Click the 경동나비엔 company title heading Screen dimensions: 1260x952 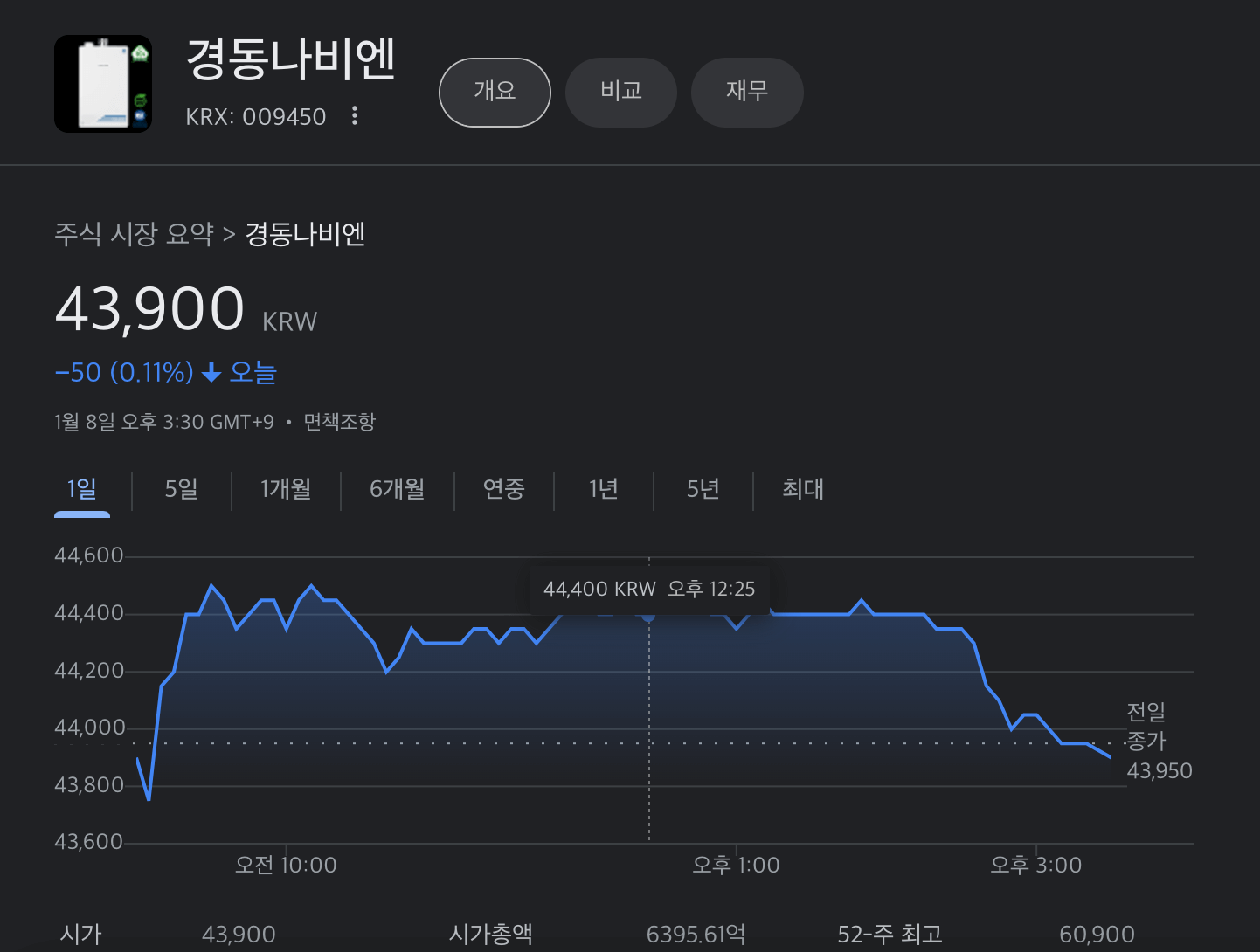point(291,59)
